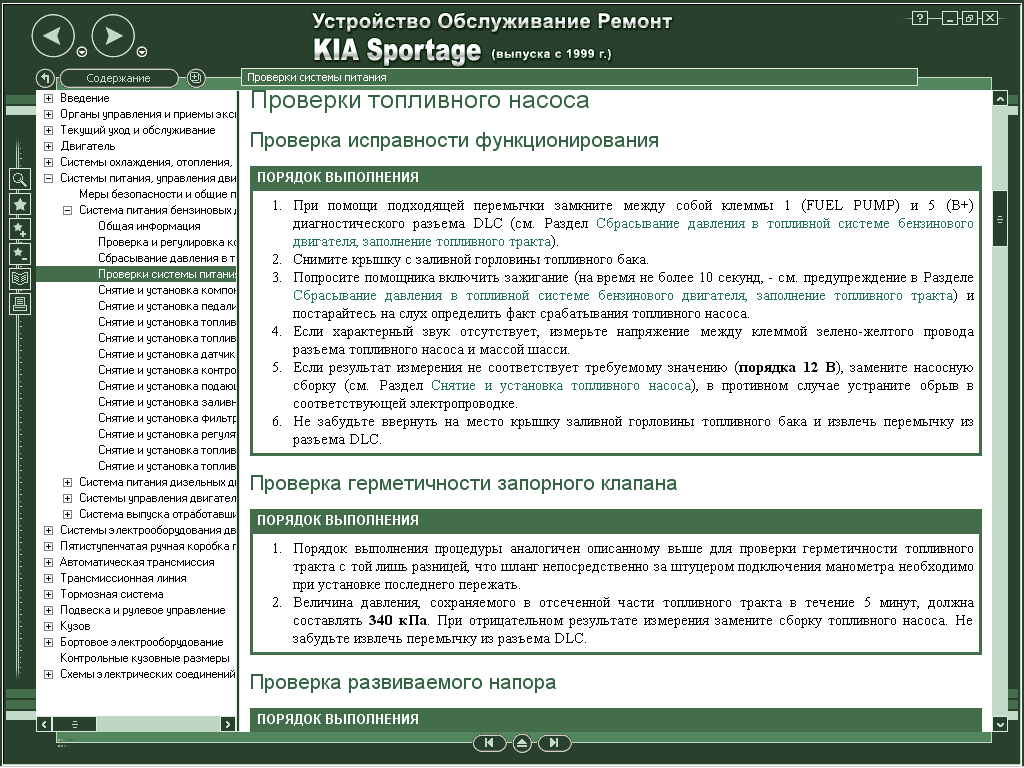The height and width of the screenshot is (768, 1024).
Task: Click the content scrollbar down arrow
Action: point(1000,724)
